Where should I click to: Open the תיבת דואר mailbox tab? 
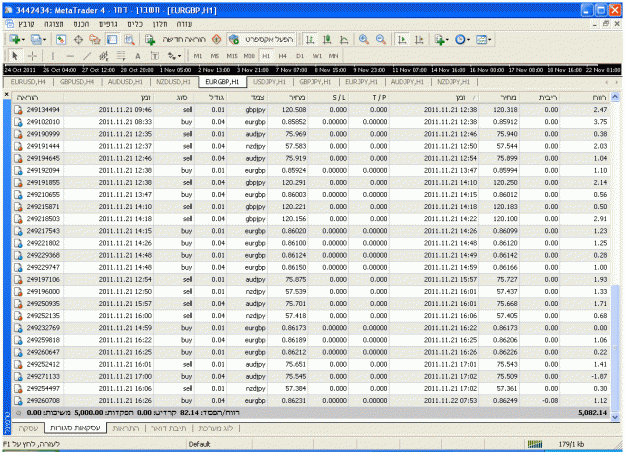click(x=169, y=428)
